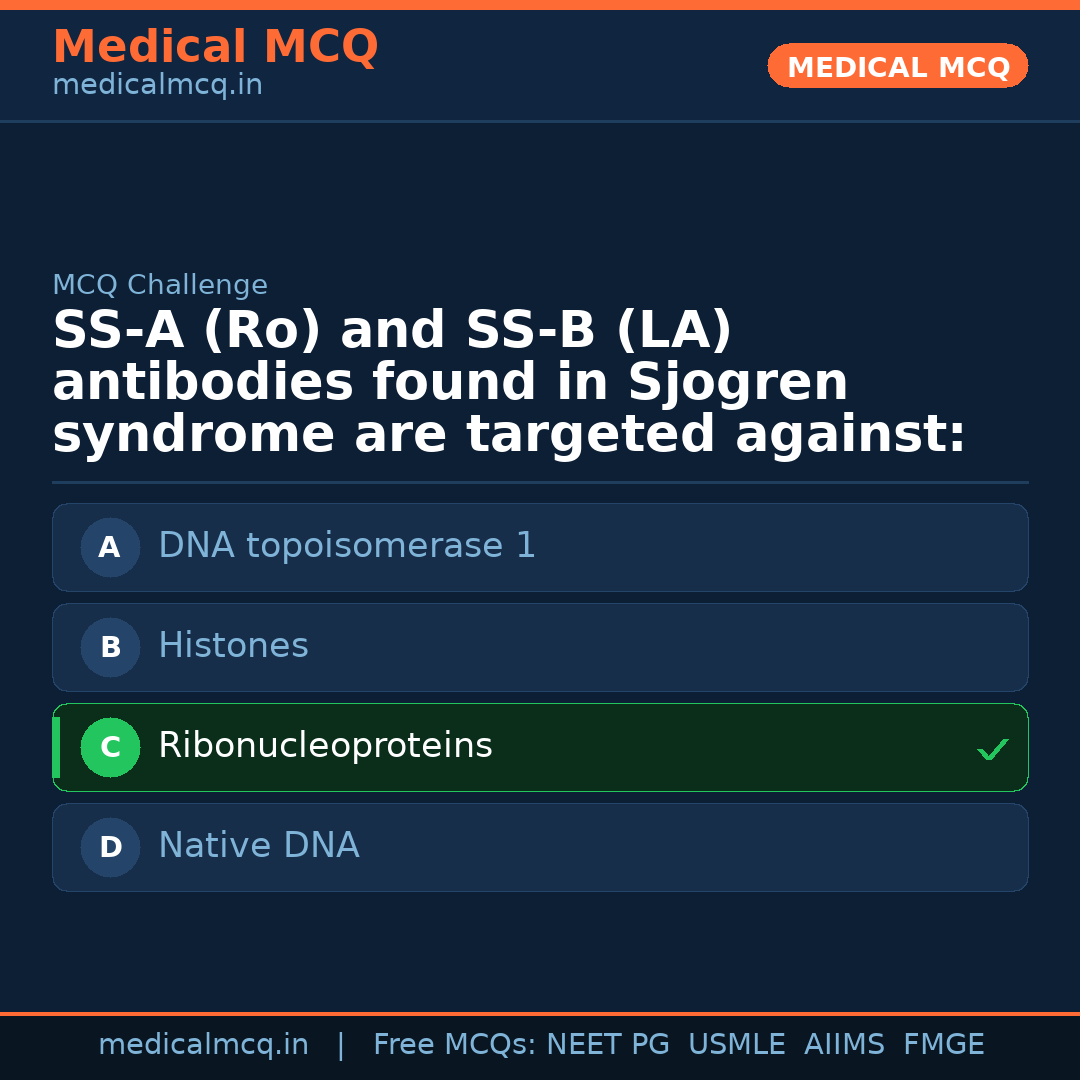Pick the Ribonucleoproteins answer text
Image resolution: width=1080 pixels, height=1080 pixels.
(325, 746)
